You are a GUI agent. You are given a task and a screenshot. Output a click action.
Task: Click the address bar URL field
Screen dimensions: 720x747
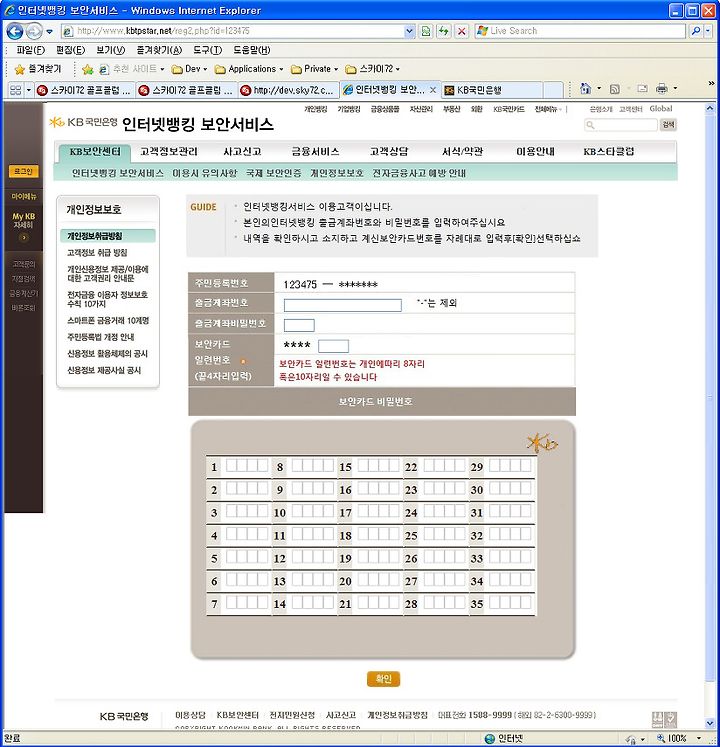coord(233,31)
